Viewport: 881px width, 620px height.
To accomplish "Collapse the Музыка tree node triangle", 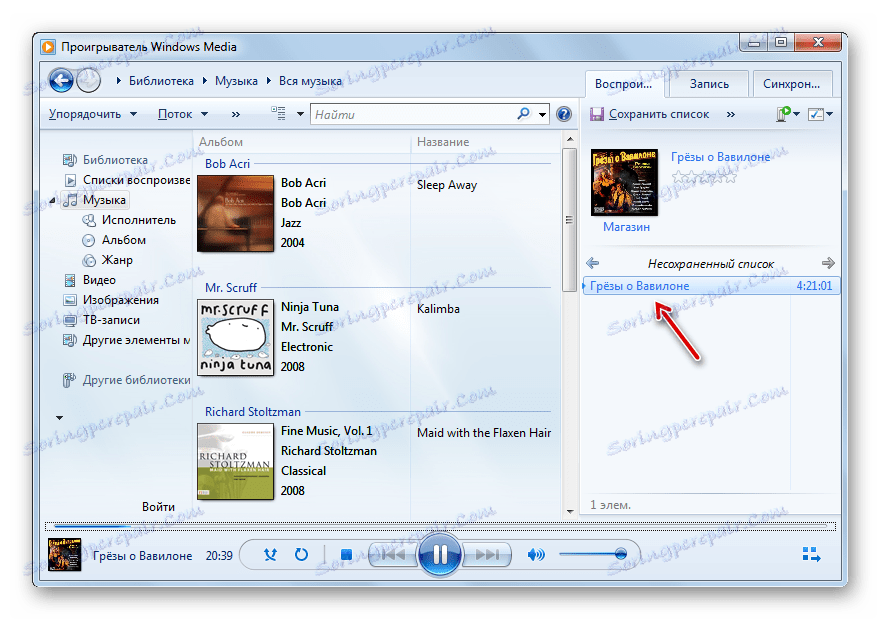I will 52,201.
